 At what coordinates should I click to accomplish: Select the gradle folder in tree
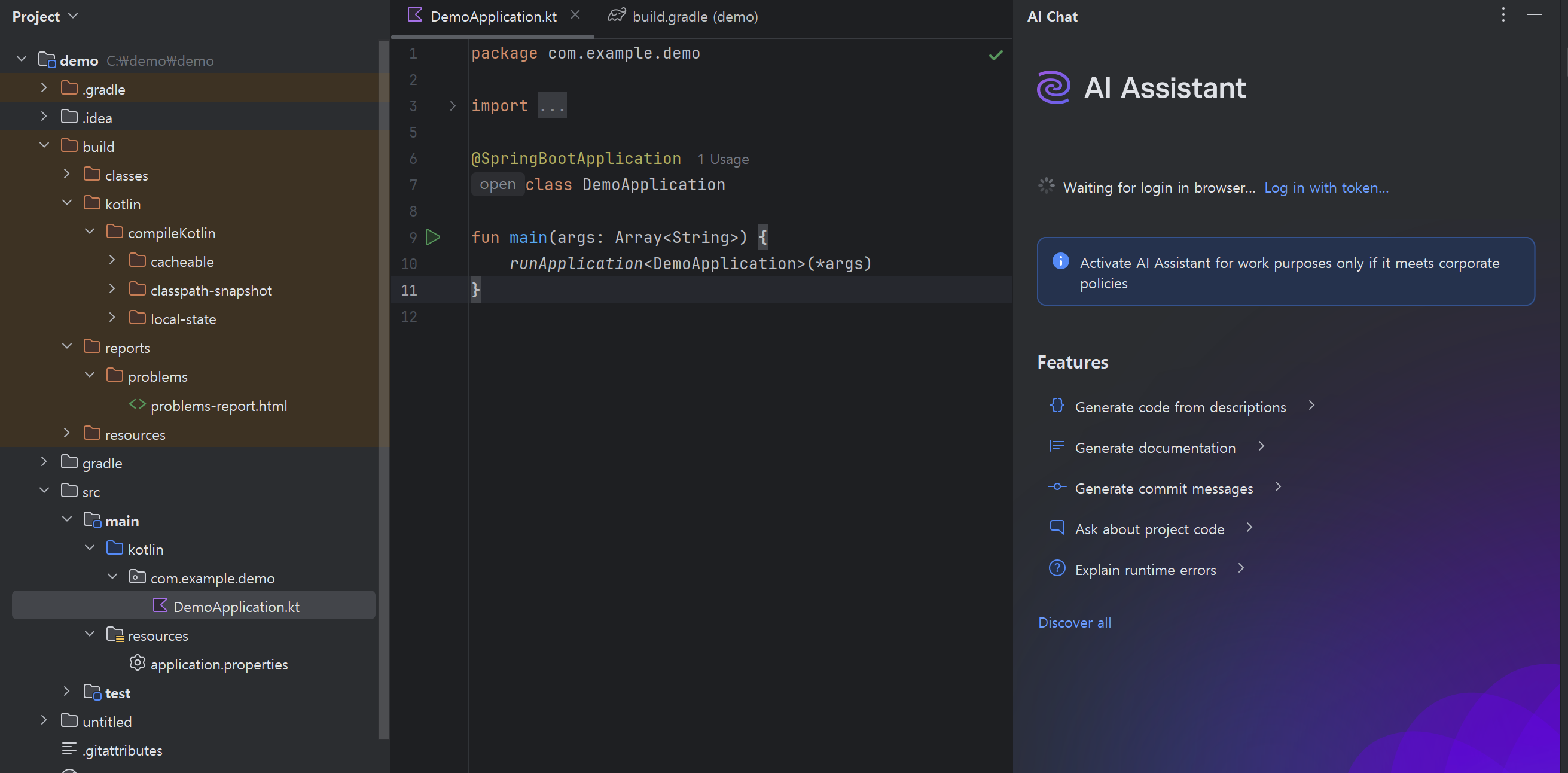point(102,463)
